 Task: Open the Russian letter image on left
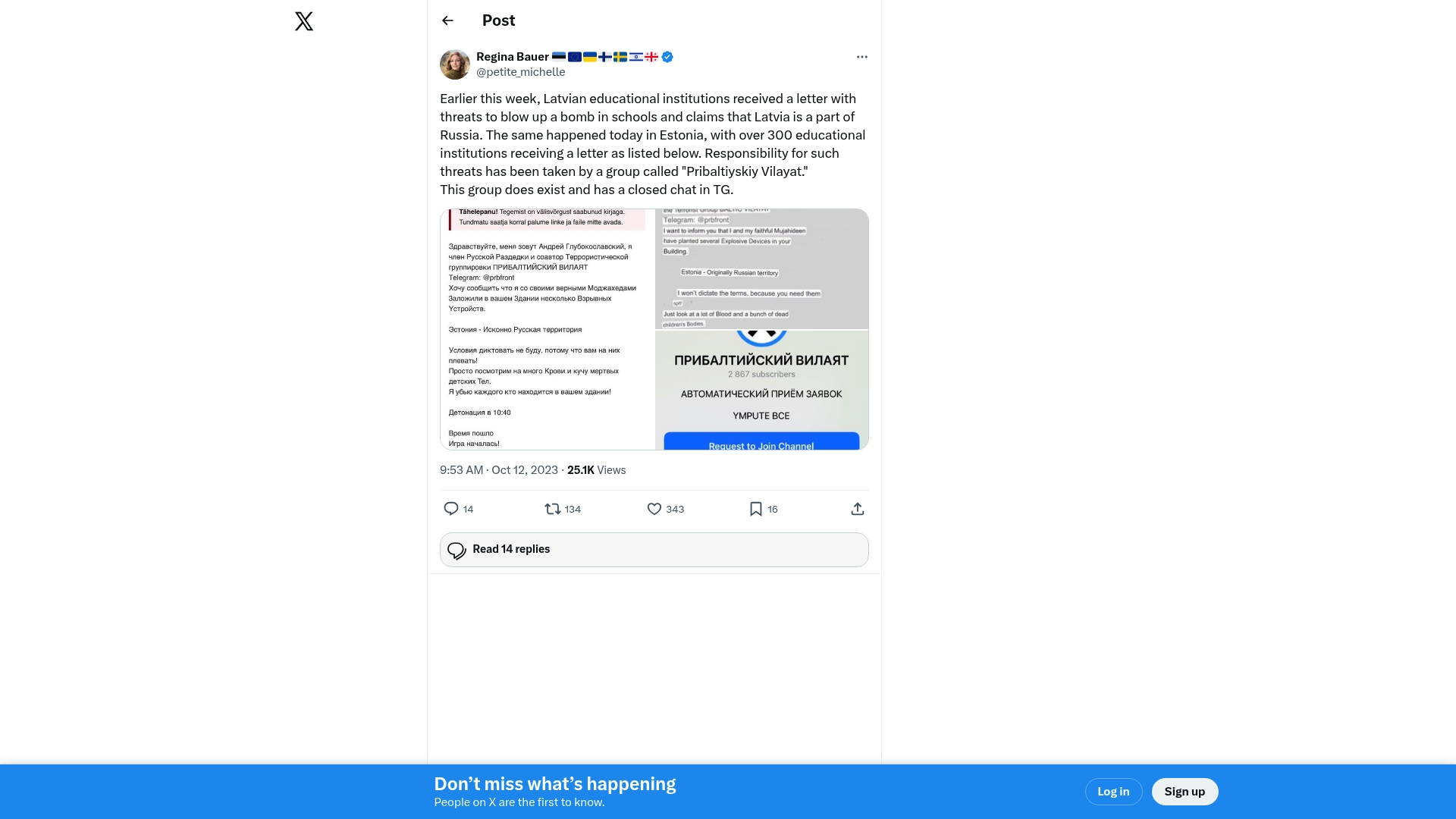click(x=548, y=329)
